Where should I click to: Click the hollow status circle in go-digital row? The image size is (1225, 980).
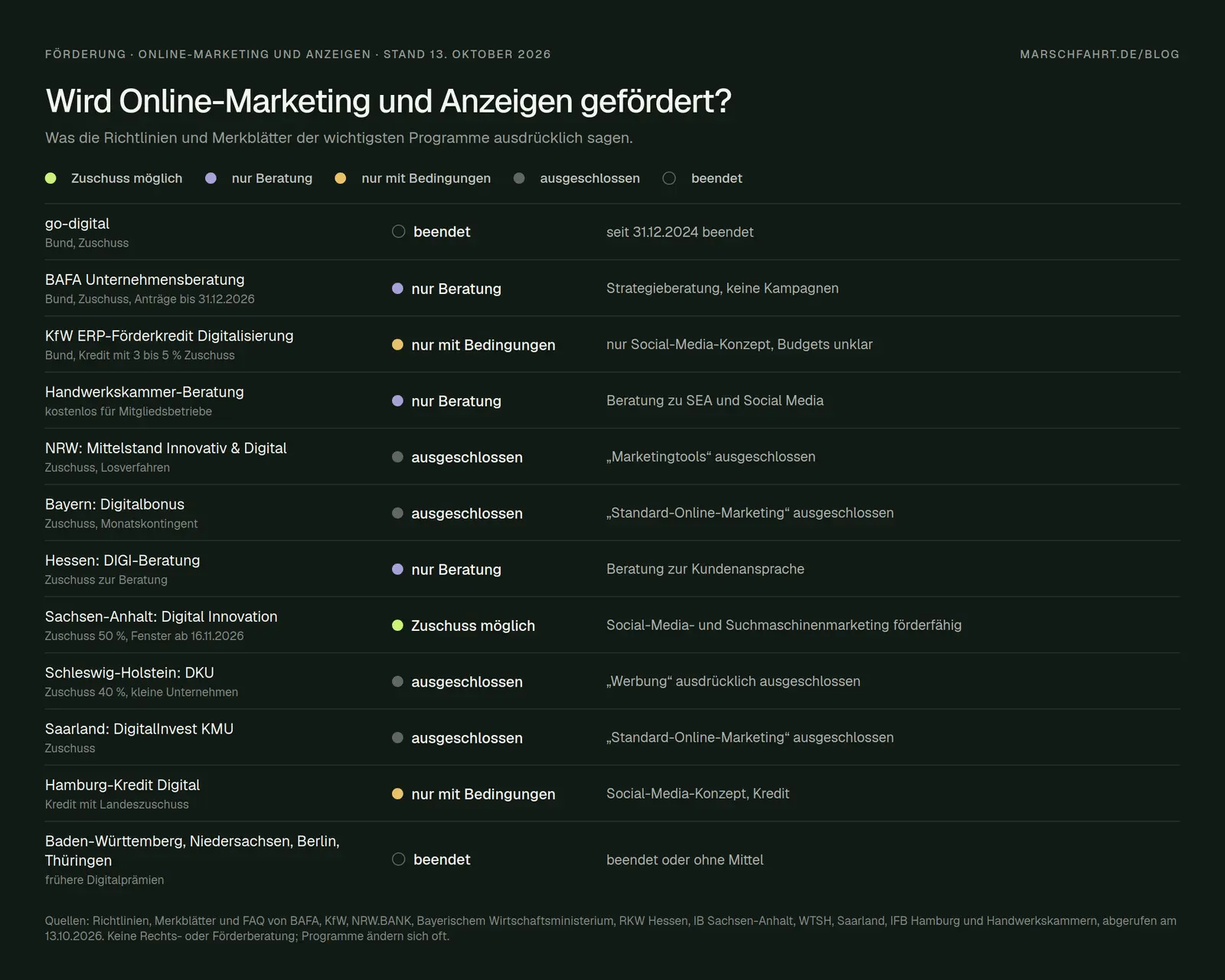pos(398,231)
